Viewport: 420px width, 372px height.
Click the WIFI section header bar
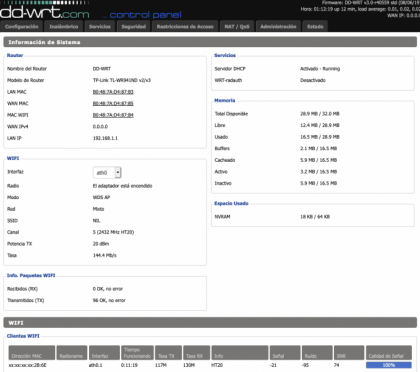[x=210, y=323]
